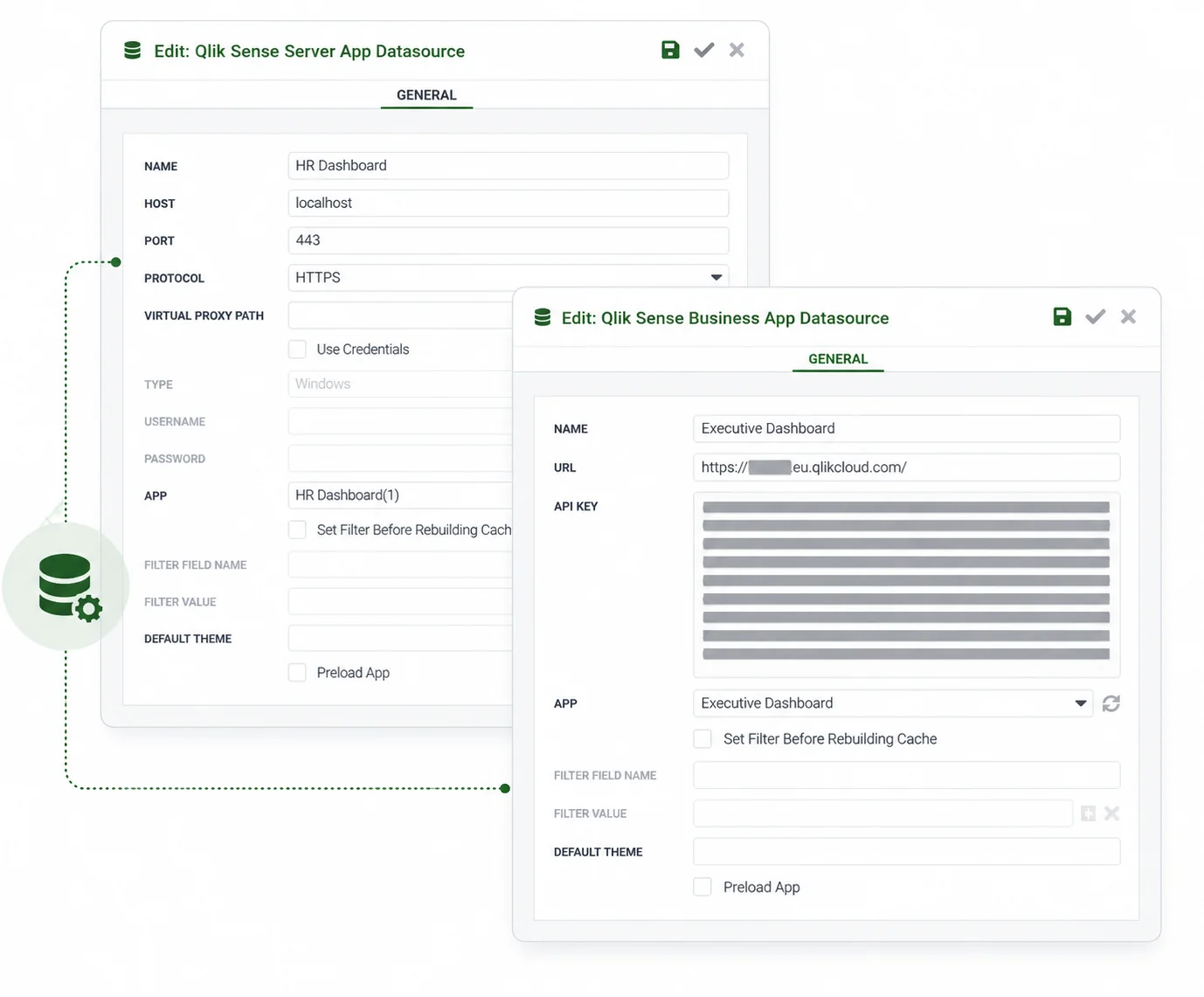Click Filter Value input in Server App dialog
The height and width of the screenshot is (997, 1204).
click(400, 602)
